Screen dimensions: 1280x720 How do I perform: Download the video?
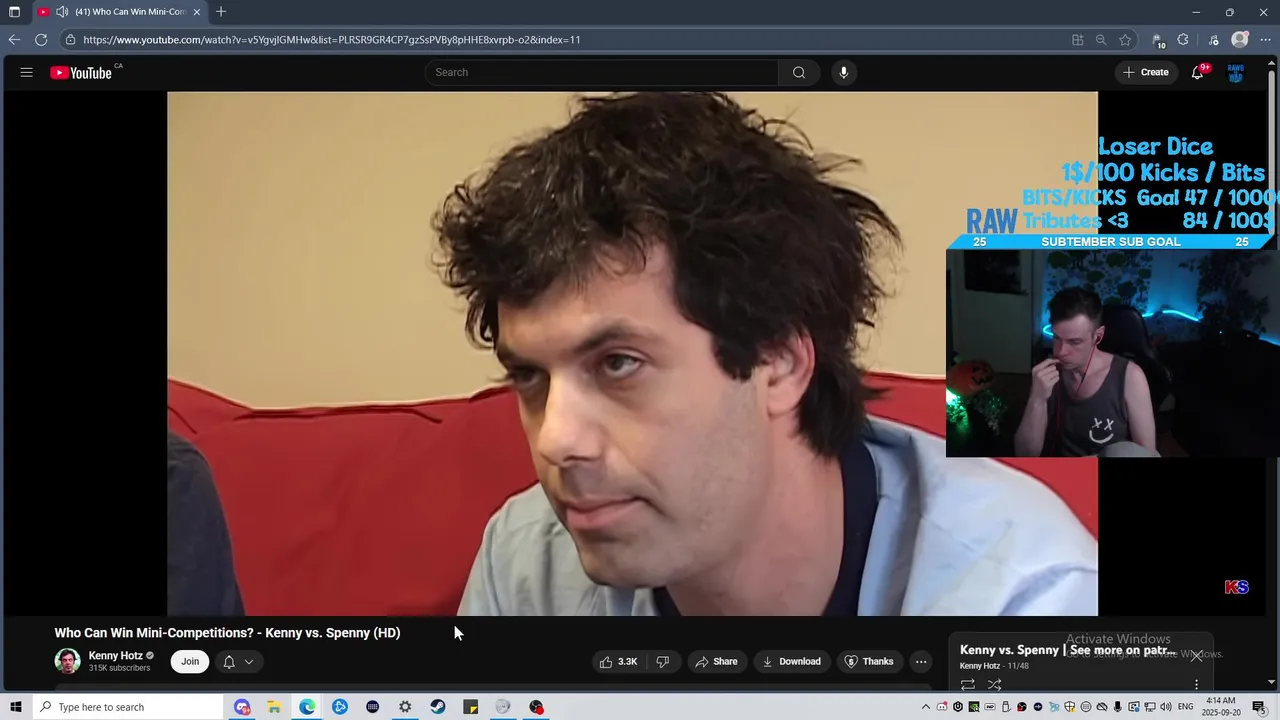(x=791, y=661)
